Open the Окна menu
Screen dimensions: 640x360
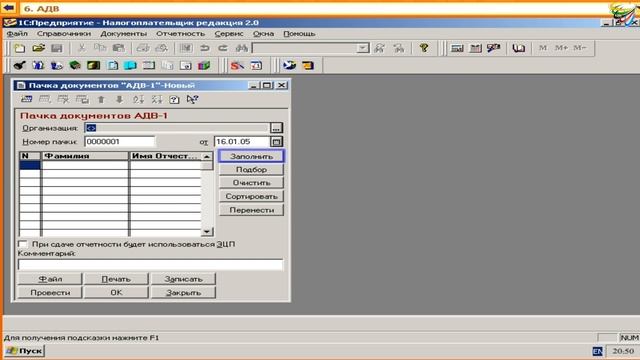(x=263, y=33)
